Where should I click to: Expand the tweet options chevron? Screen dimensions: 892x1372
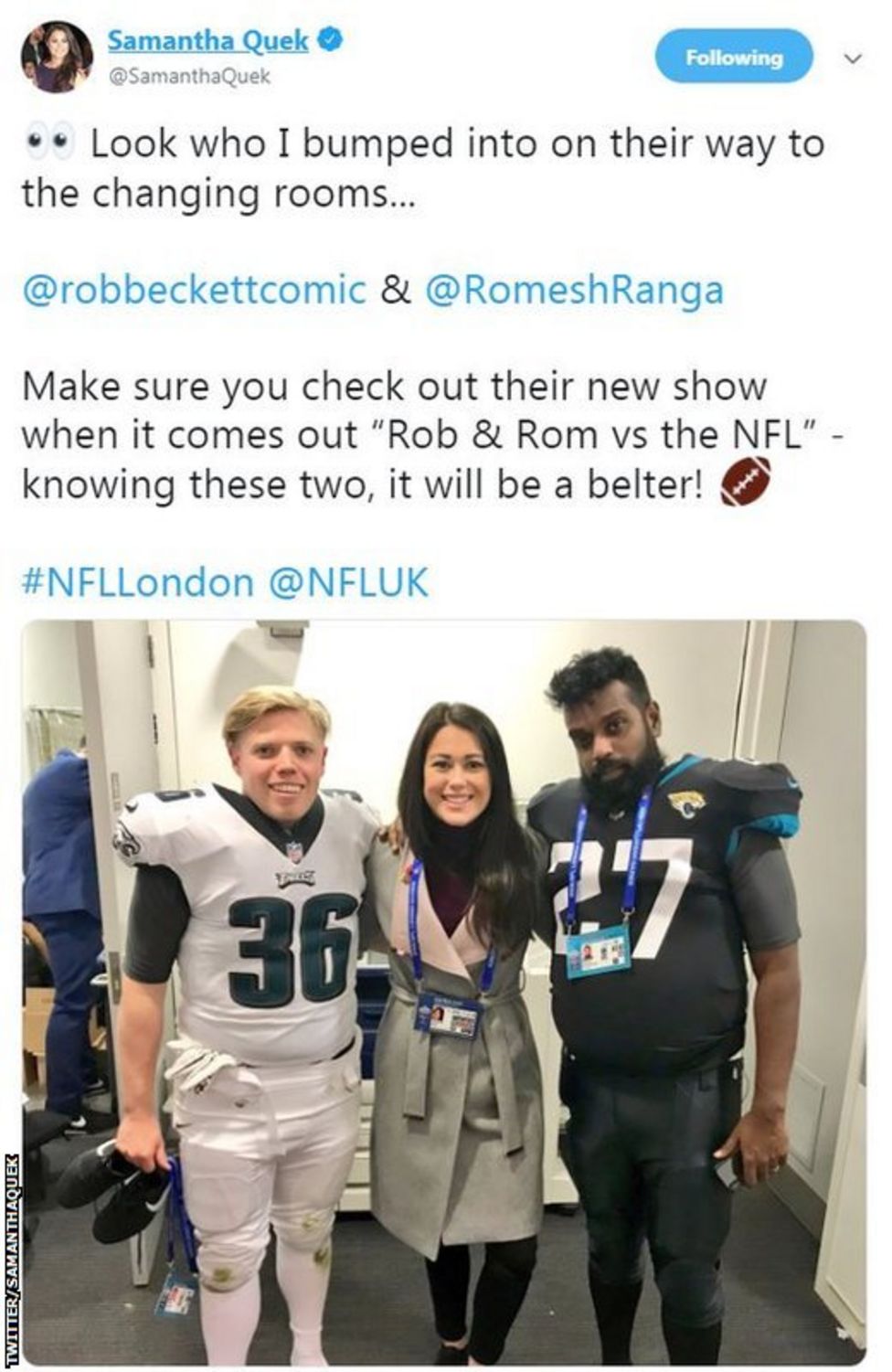pyautogui.click(x=852, y=58)
